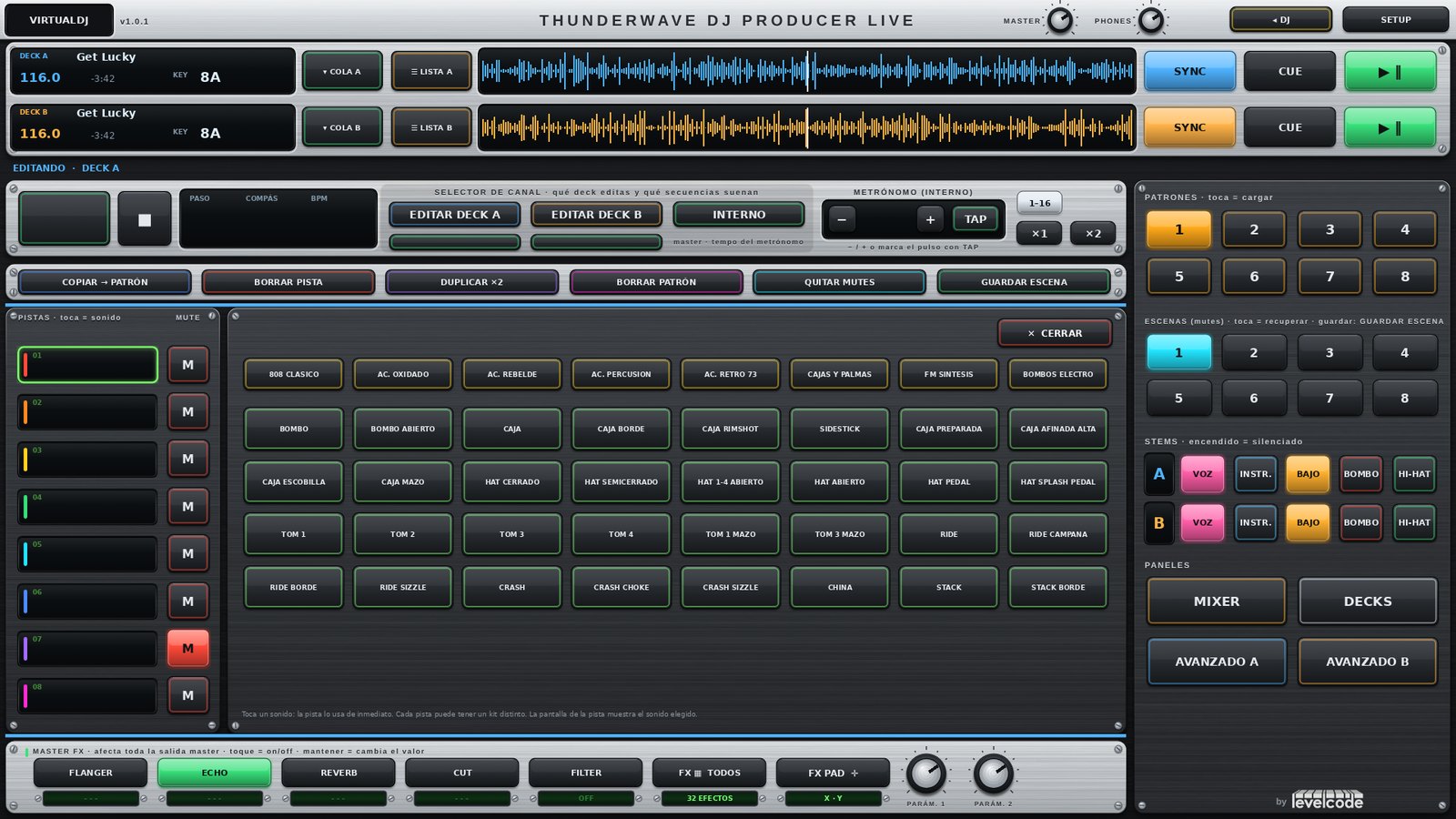
Task: Choose the CRASH sound pad
Action: 512,587
